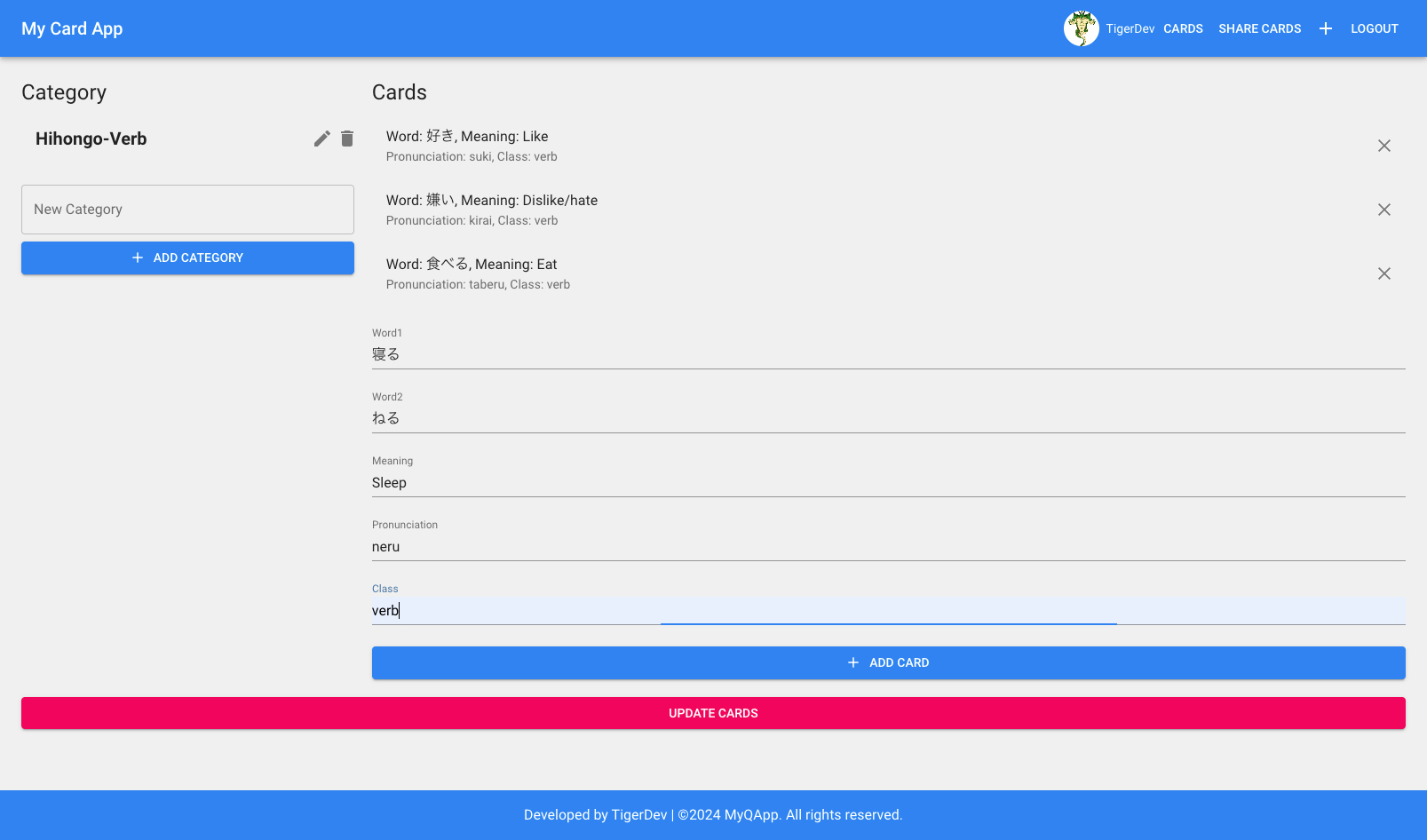Viewport: 1427px width, 840px height.
Task: Open the CARDS menu item
Action: pos(1183,28)
